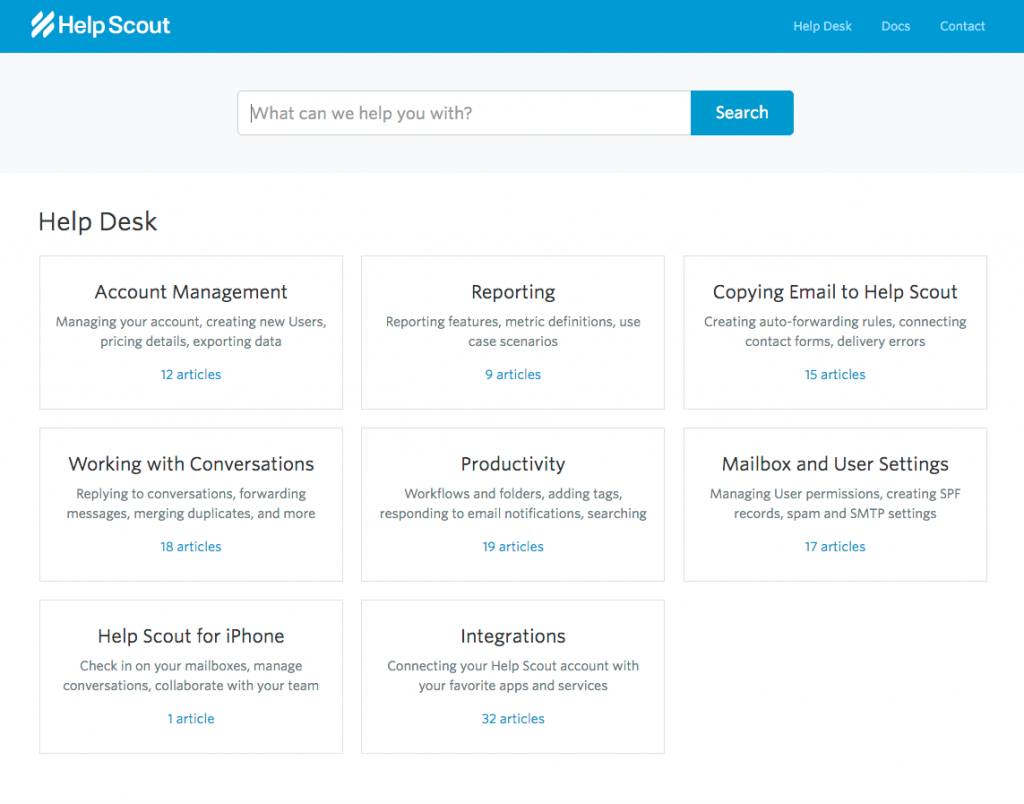Click the Help Scout logo

tap(101, 25)
